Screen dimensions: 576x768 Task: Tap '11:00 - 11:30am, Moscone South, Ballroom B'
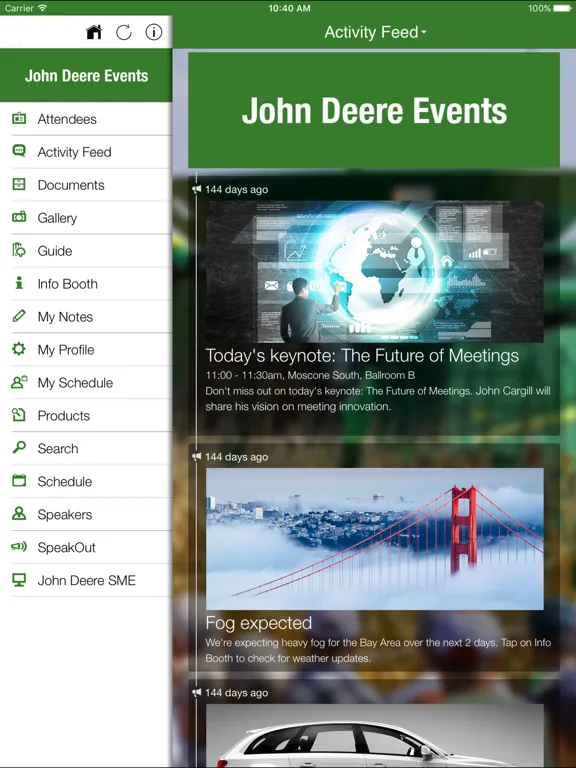(310, 375)
